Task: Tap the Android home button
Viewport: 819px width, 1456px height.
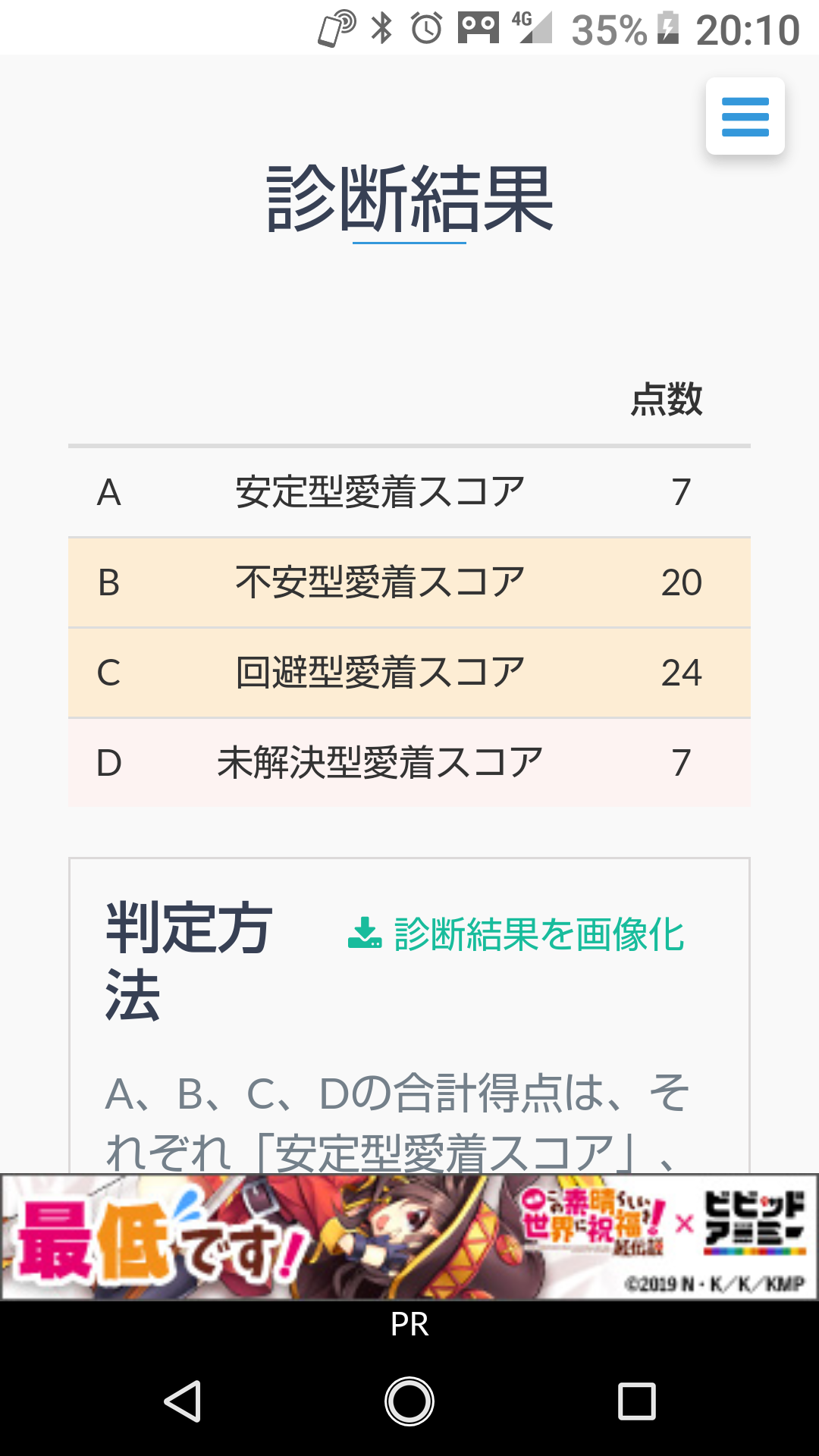Action: point(409,1401)
